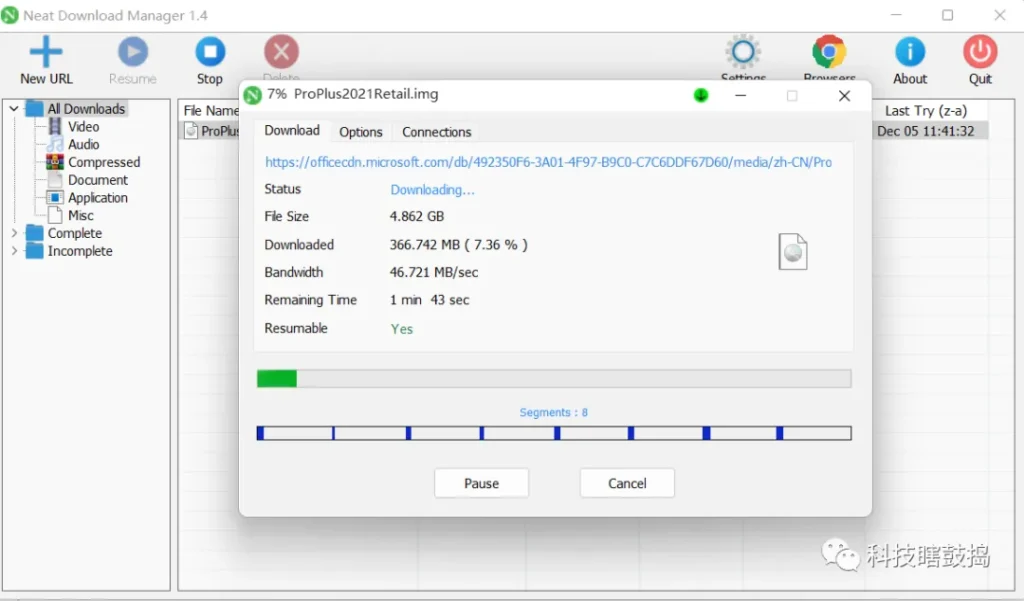Select the All Downloads tree label
This screenshot has height=601, width=1024.
coord(86,108)
